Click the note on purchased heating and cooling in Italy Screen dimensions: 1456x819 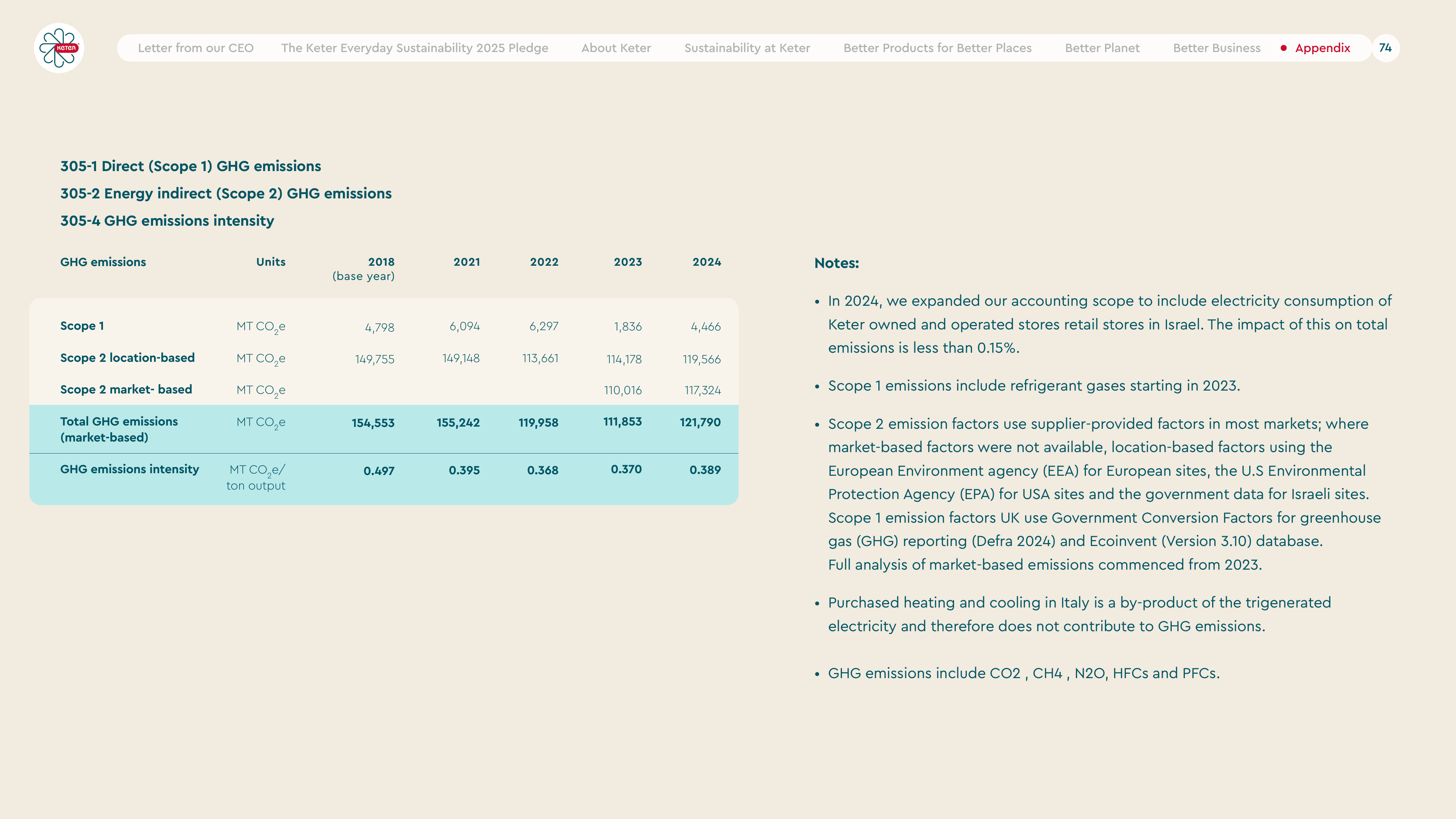click(1079, 614)
